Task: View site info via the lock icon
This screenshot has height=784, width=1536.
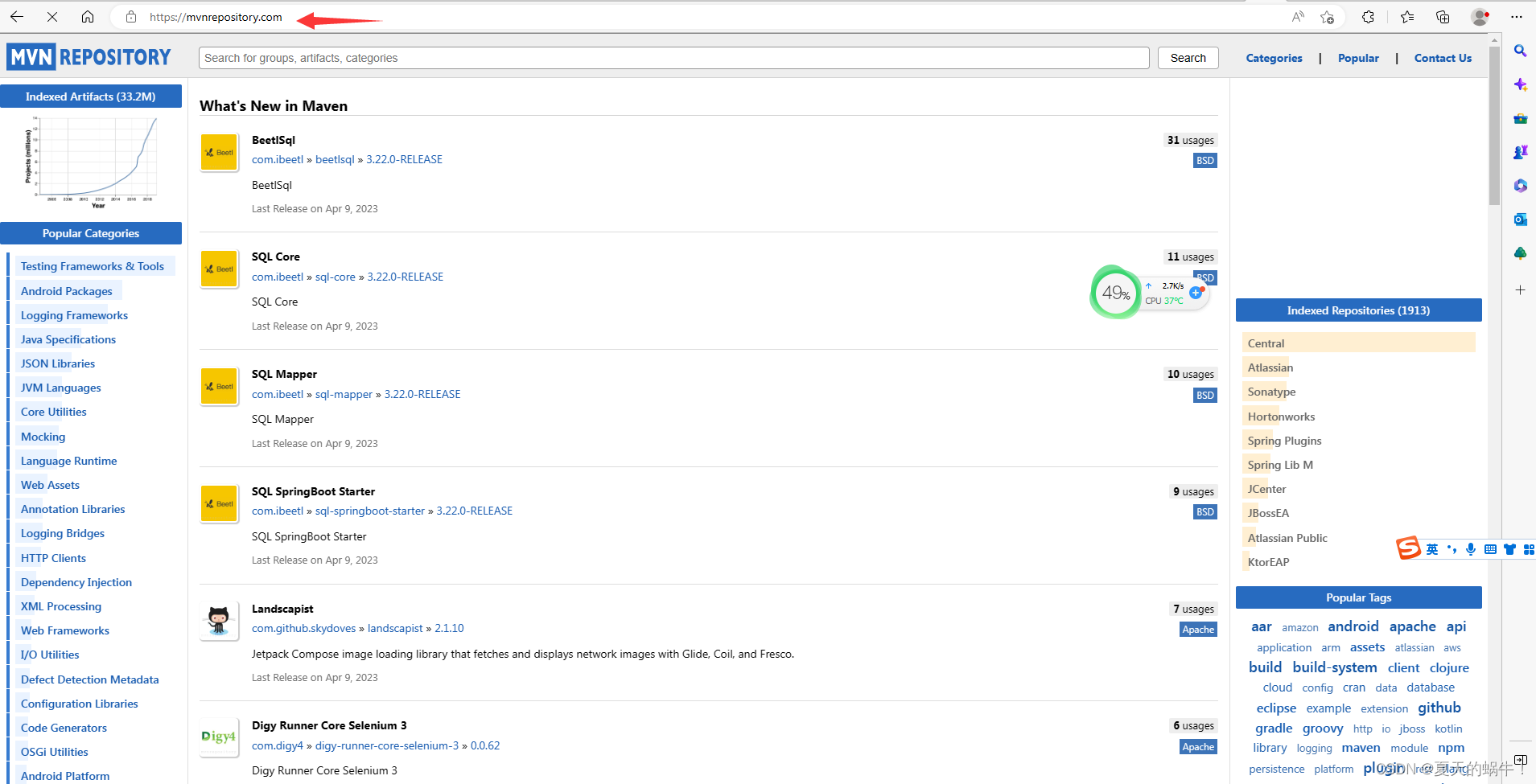Action: 131,17
